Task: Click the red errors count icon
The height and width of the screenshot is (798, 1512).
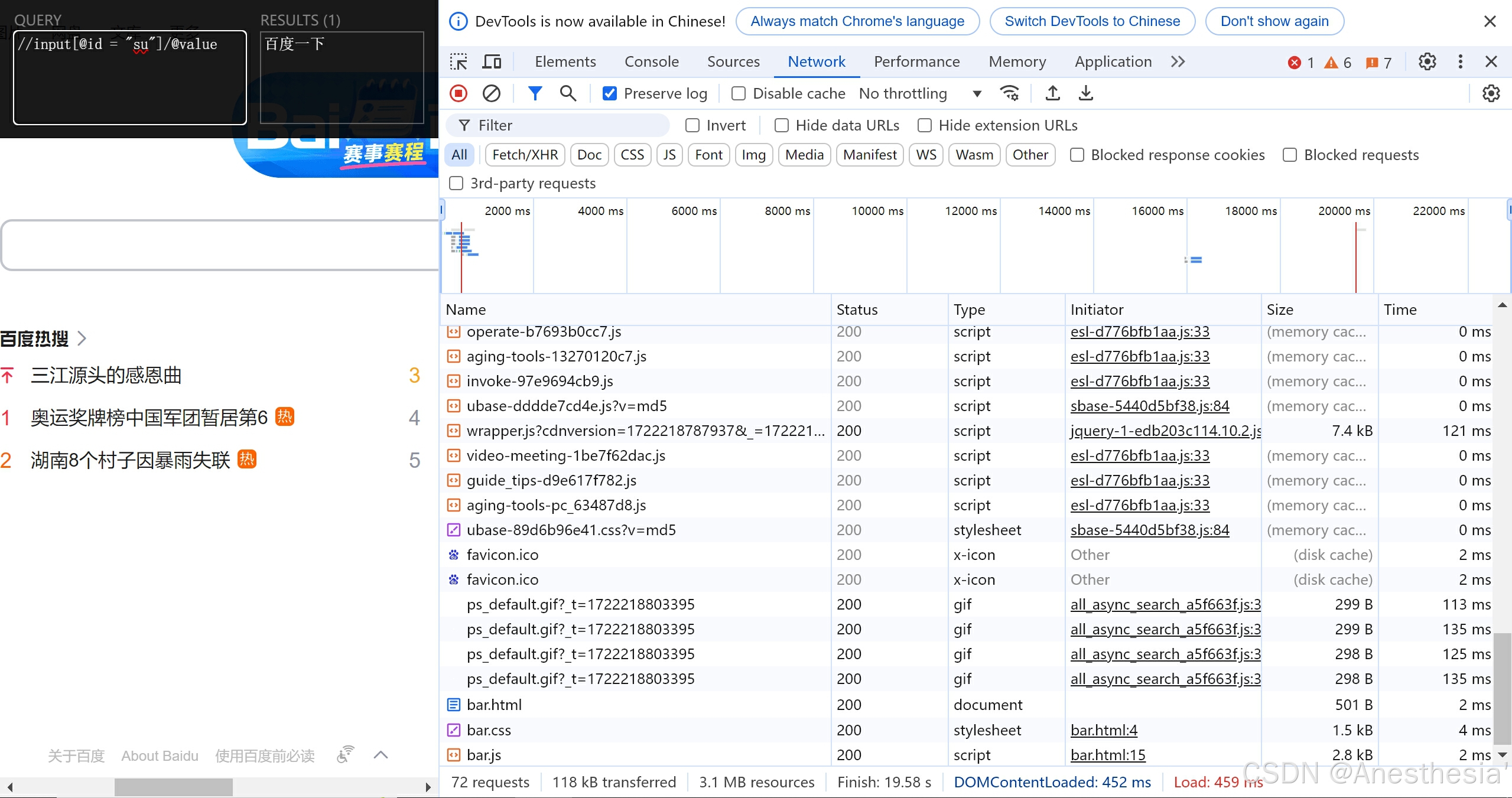Action: [x=1294, y=62]
